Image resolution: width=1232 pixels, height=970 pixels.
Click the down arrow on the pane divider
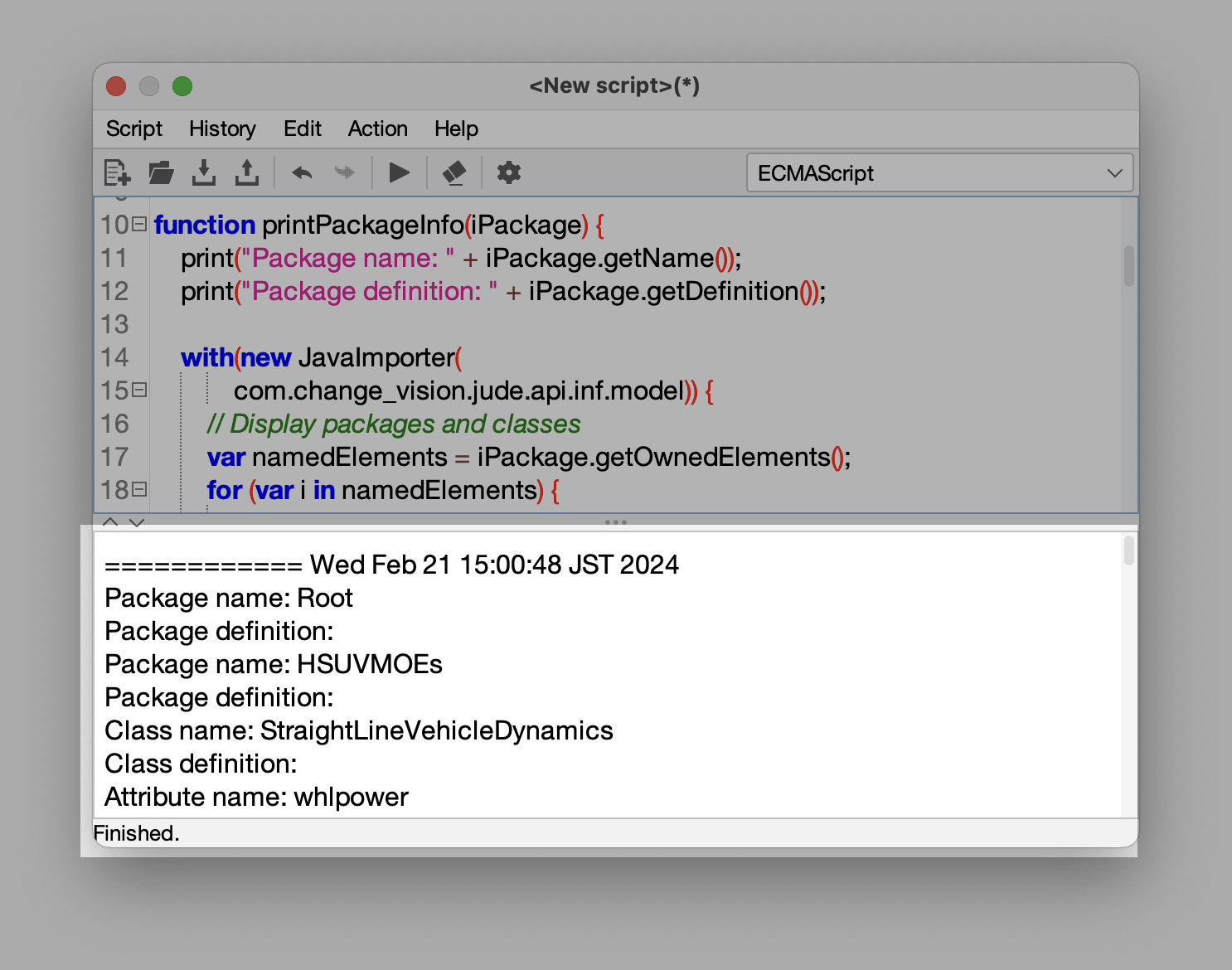tap(137, 522)
